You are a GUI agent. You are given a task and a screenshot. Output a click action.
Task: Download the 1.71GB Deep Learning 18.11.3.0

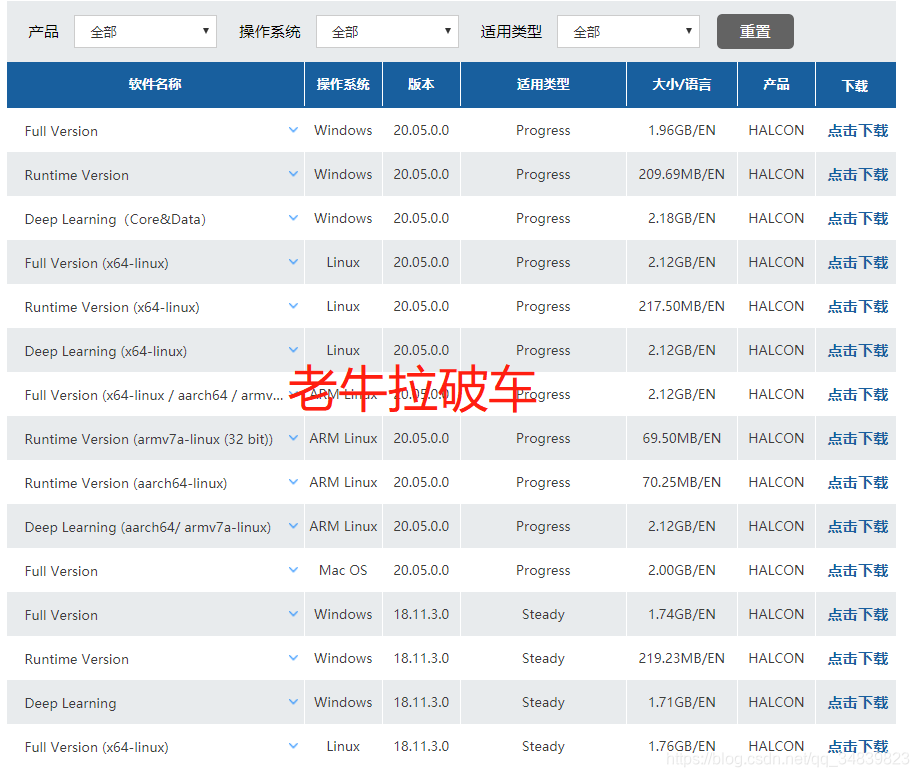[x=857, y=702]
